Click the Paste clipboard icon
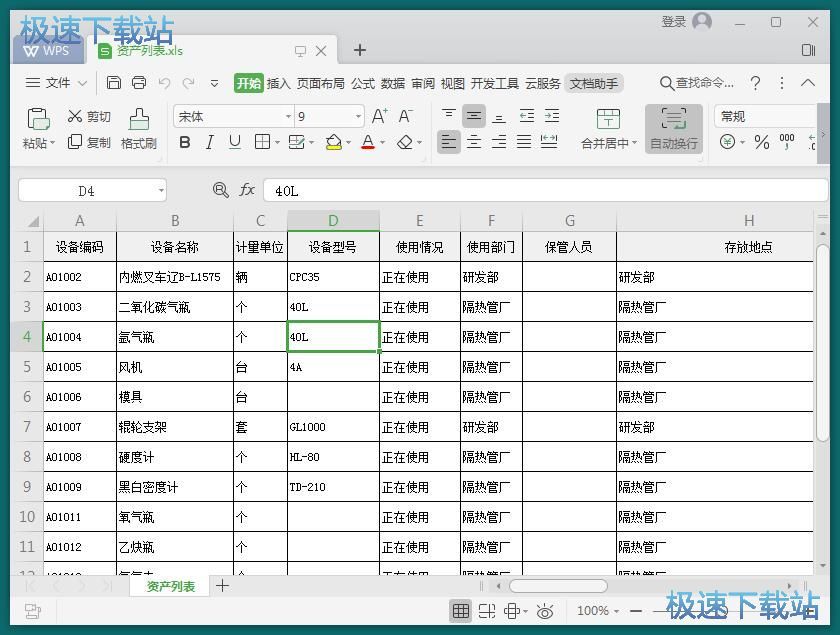Screen dimensions: 840x635 coord(38,118)
